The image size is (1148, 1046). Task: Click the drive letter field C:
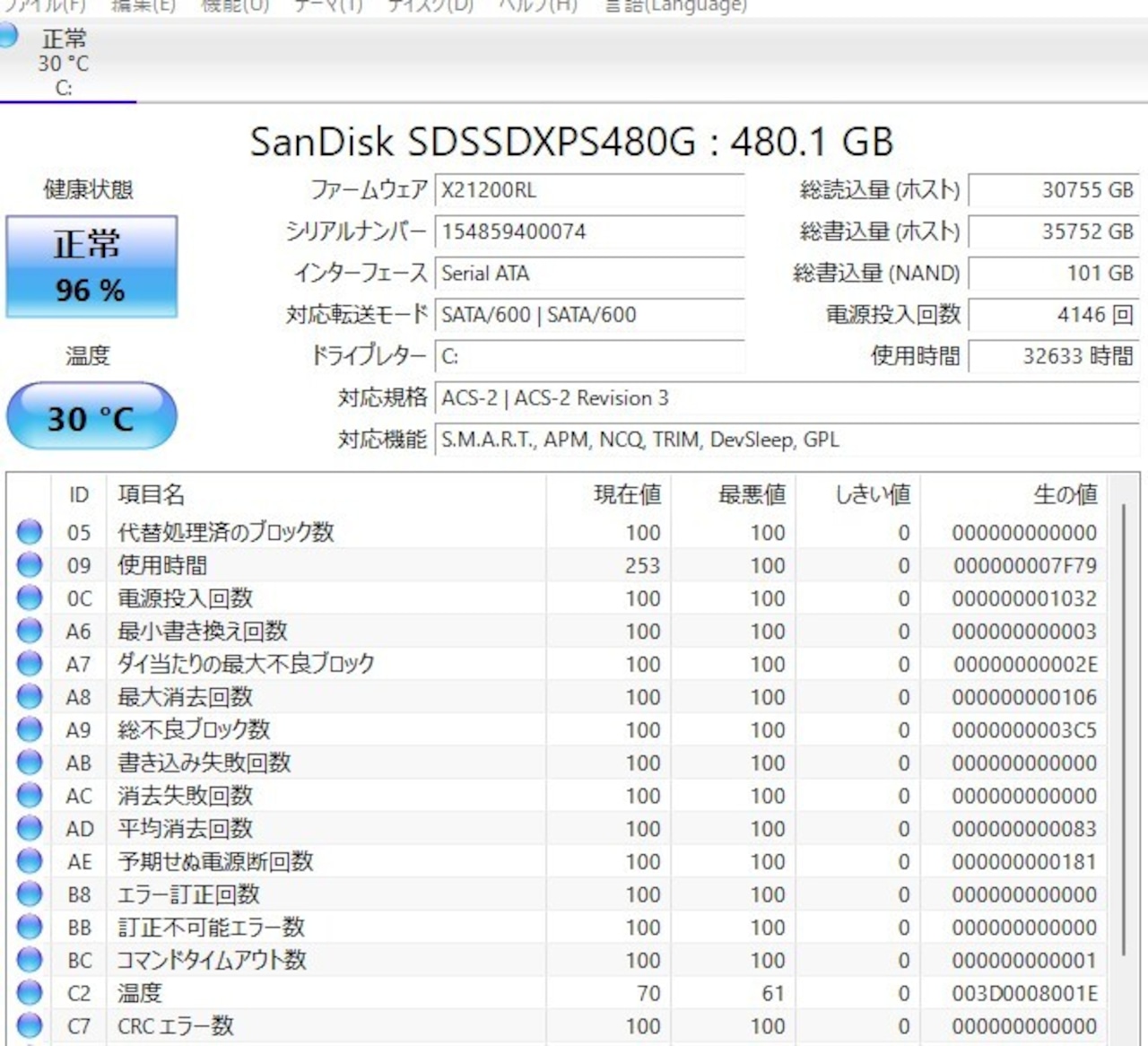click(x=590, y=357)
